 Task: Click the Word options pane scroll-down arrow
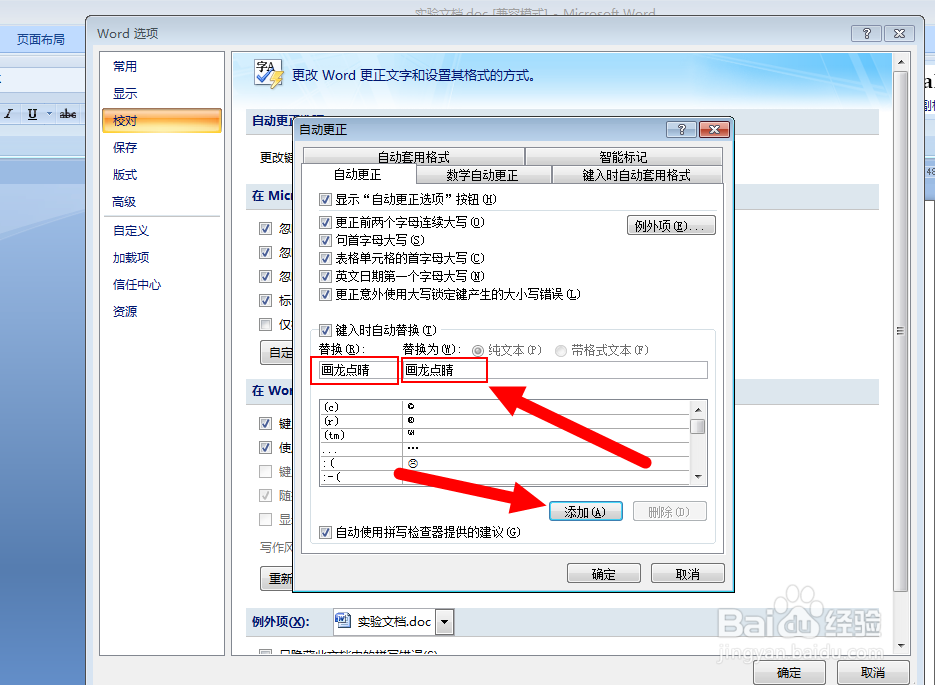click(x=900, y=646)
